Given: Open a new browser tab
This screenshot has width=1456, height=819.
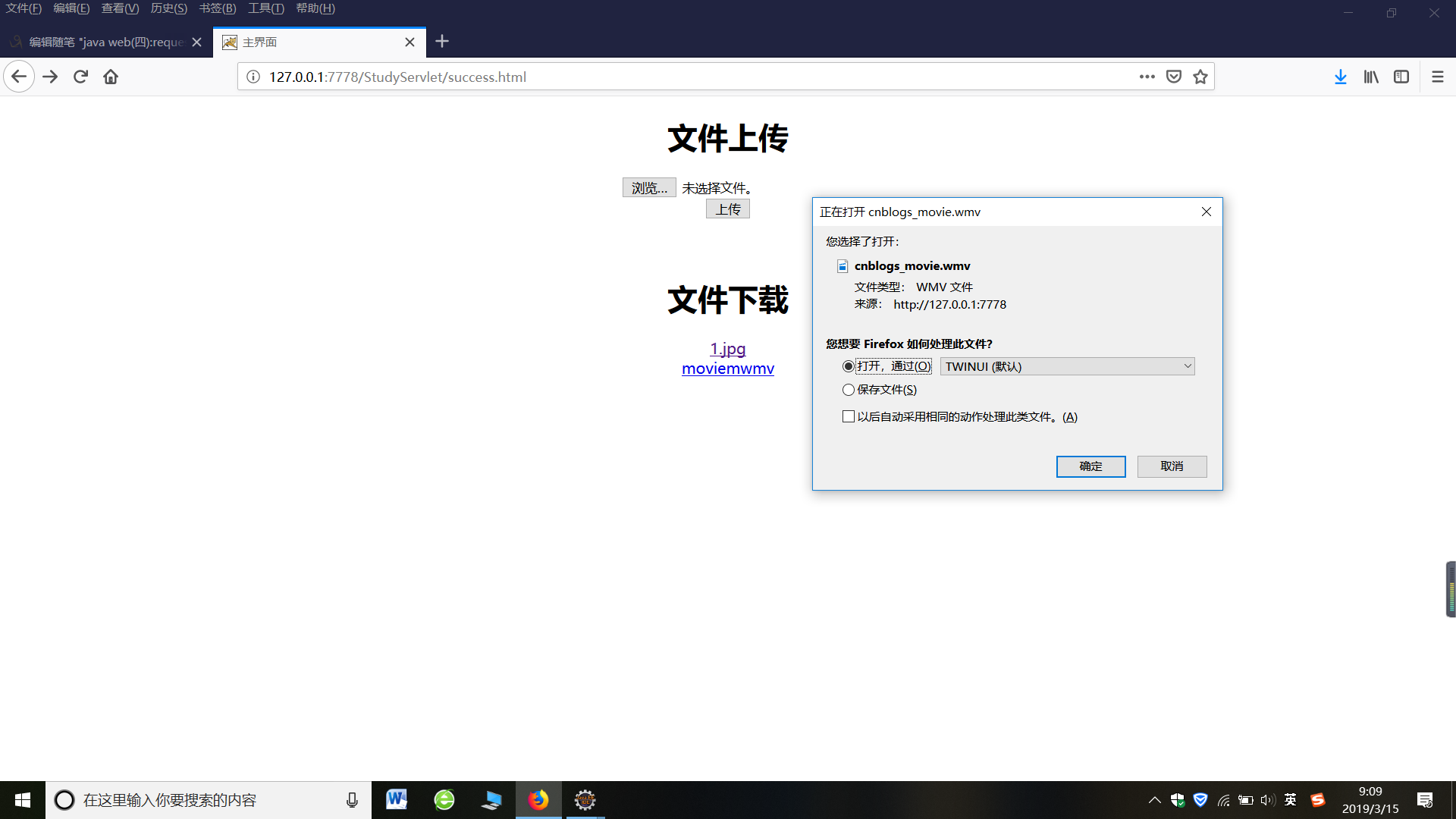Looking at the screenshot, I should (442, 41).
